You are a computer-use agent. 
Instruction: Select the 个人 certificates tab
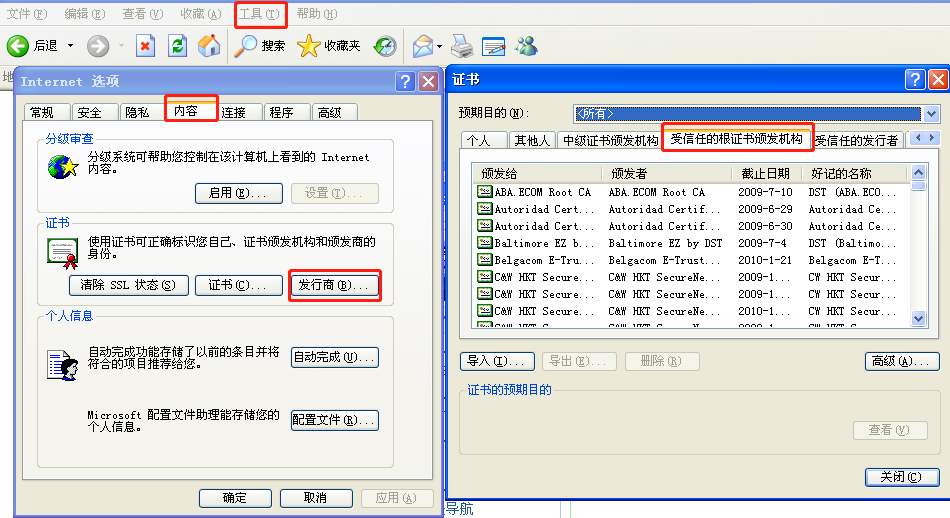coord(483,141)
